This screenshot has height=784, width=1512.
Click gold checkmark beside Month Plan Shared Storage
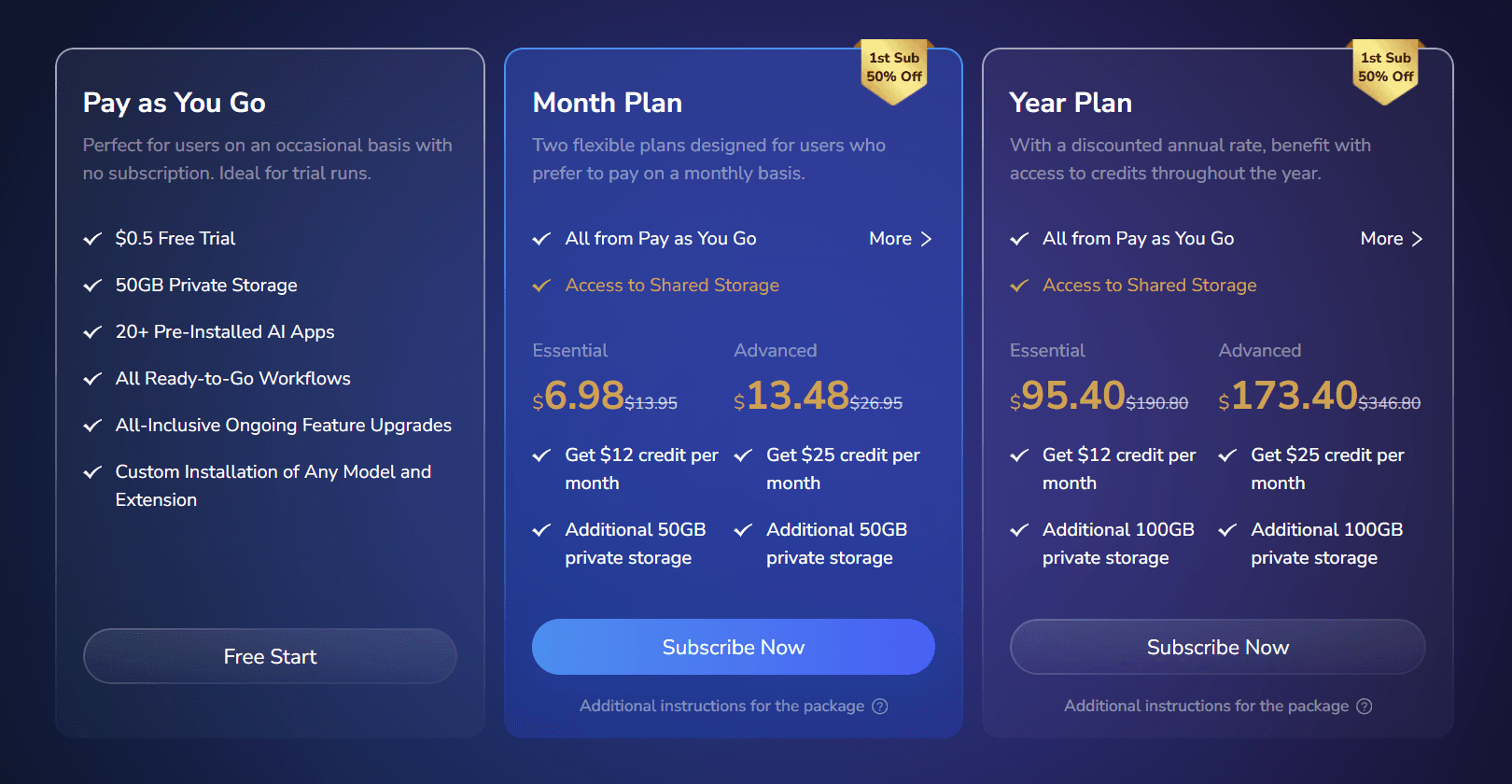[x=541, y=286]
